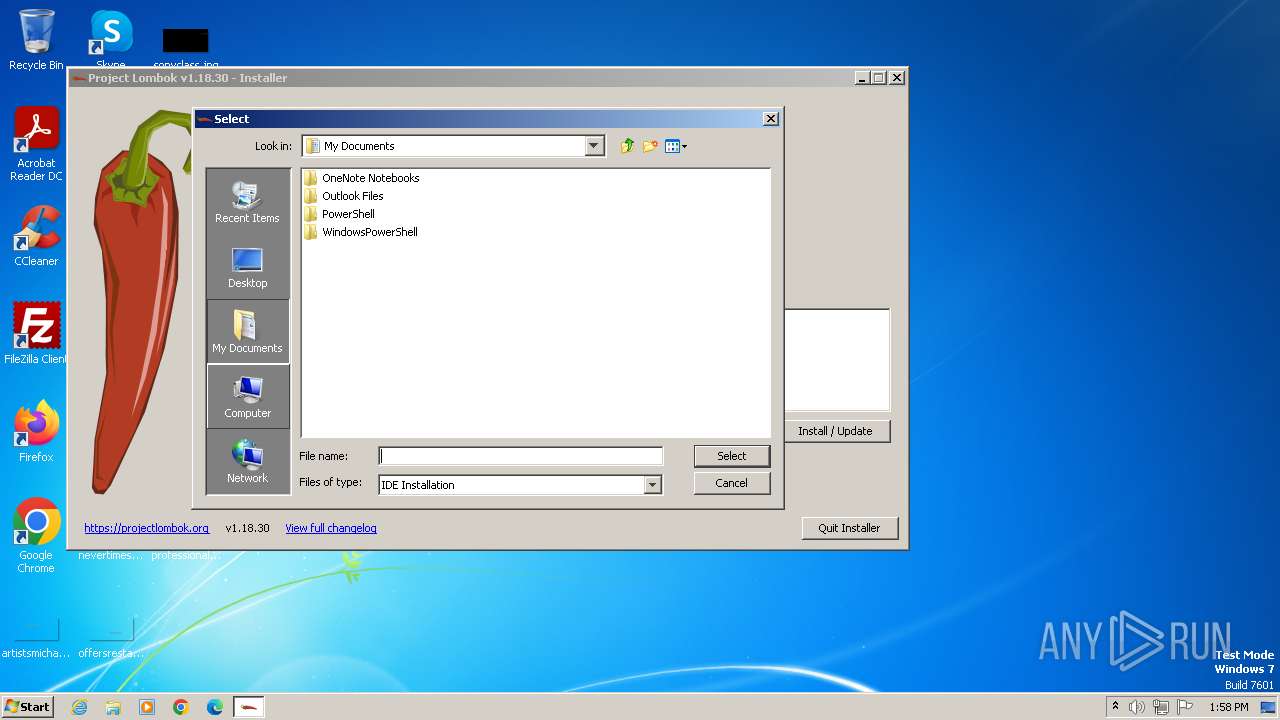Open Network location in sidebar
Image resolution: width=1280 pixels, height=720 pixels.
click(x=247, y=462)
